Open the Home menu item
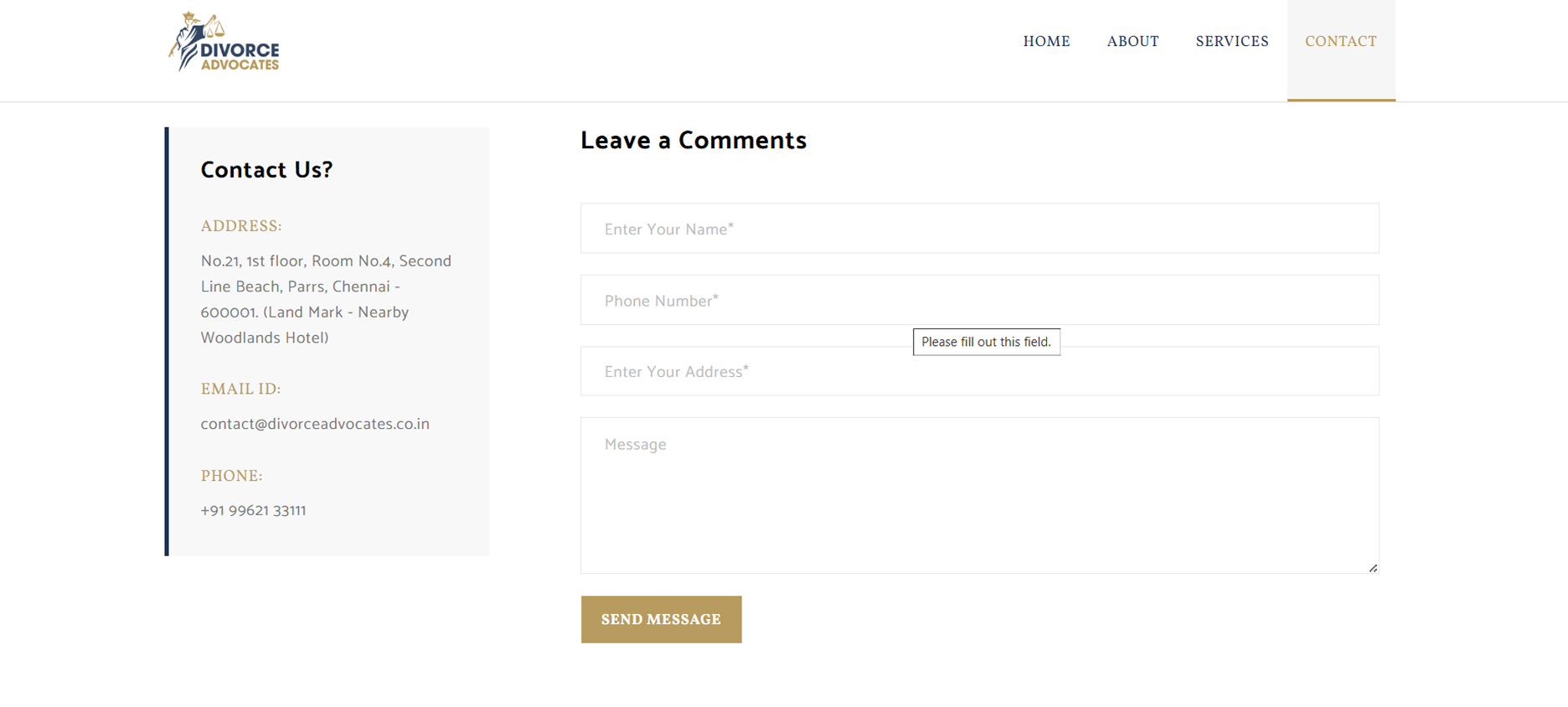This screenshot has height=707, width=1568. [x=1046, y=41]
